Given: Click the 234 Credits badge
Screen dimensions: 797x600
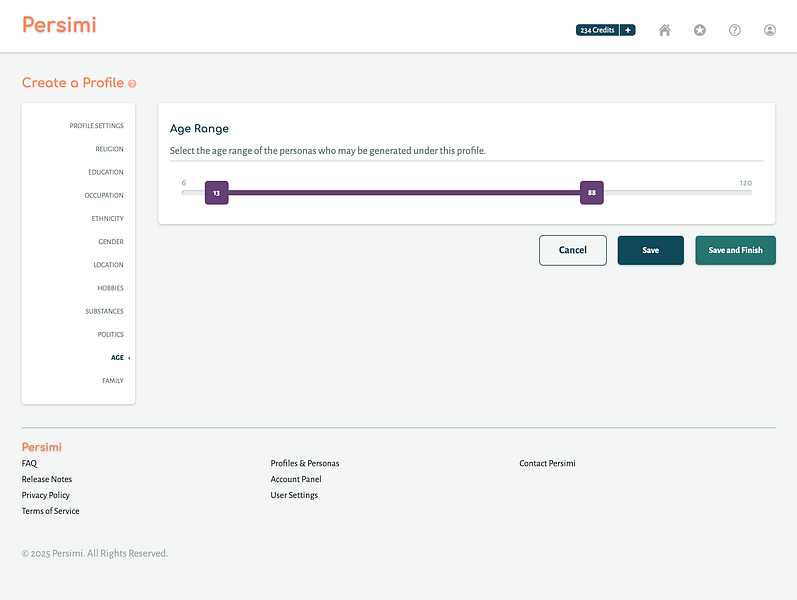Looking at the screenshot, I should pyautogui.click(x=597, y=30).
